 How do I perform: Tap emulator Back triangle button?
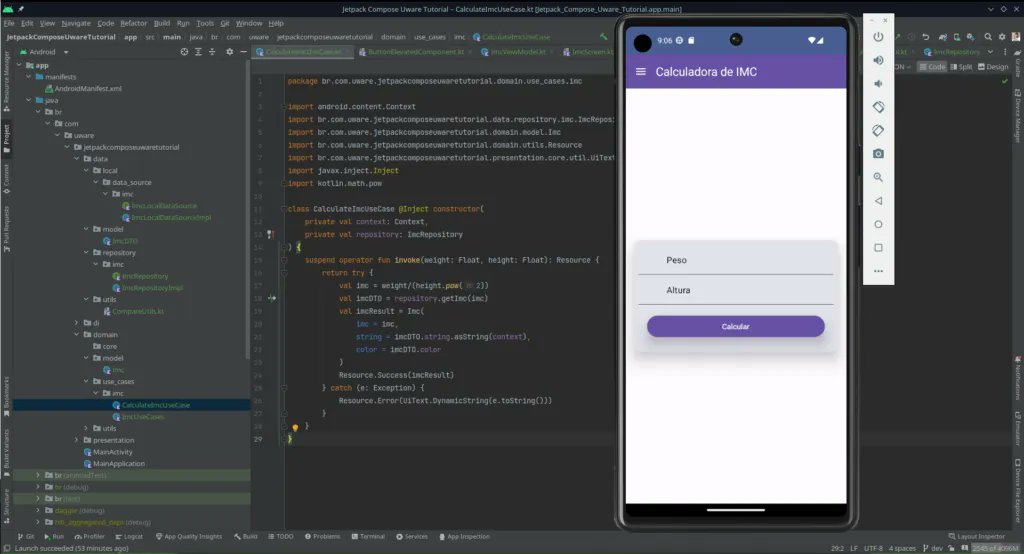click(878, 201)
